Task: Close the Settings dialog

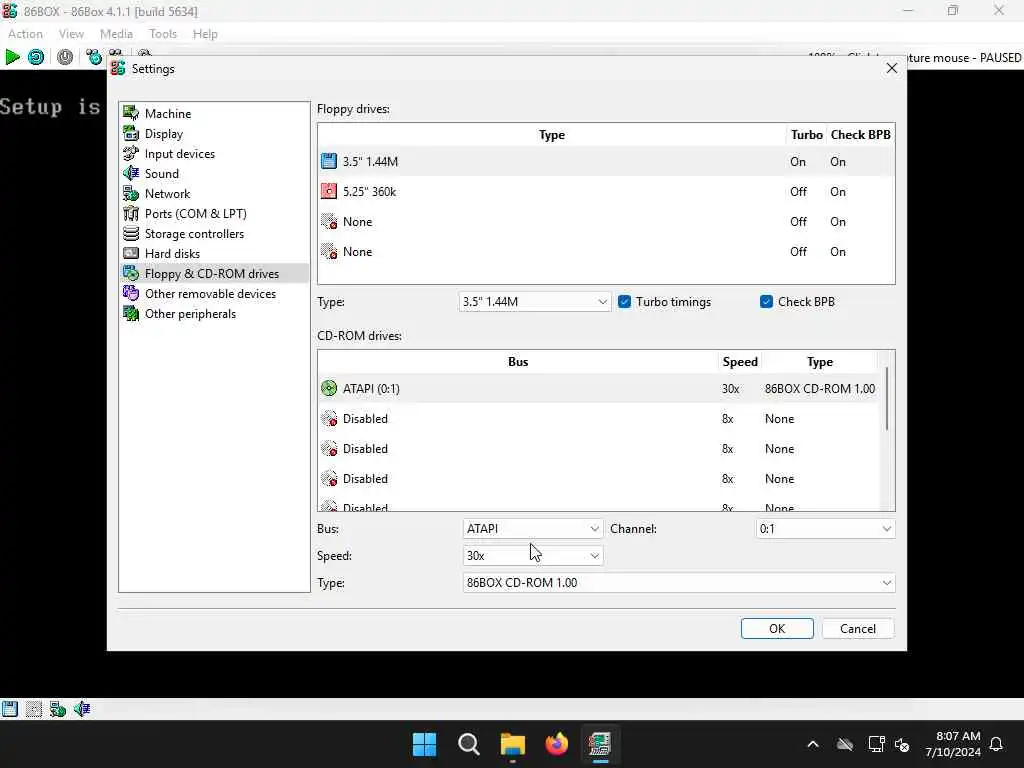Action: (891, 68)
